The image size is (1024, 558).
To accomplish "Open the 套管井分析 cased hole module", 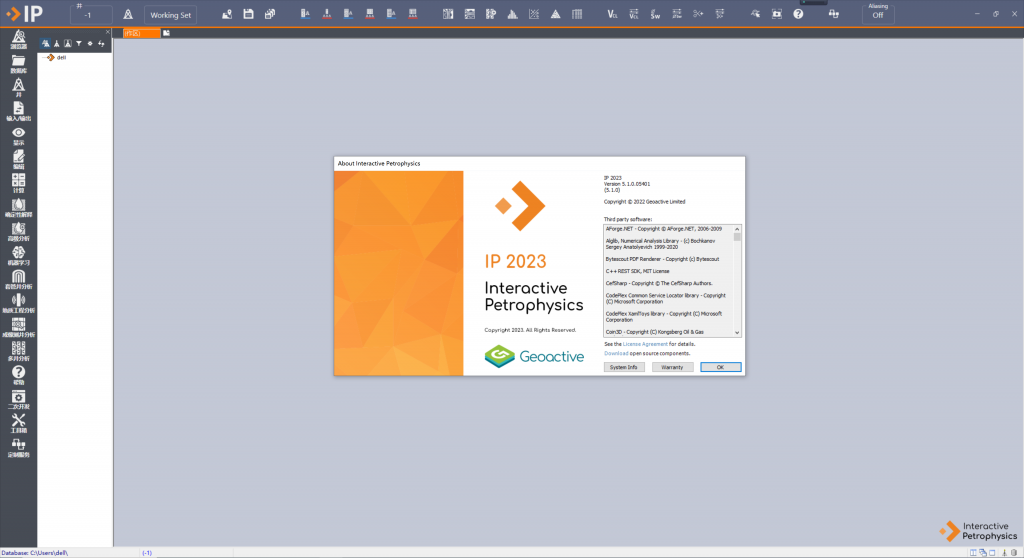I will [18, 280].
